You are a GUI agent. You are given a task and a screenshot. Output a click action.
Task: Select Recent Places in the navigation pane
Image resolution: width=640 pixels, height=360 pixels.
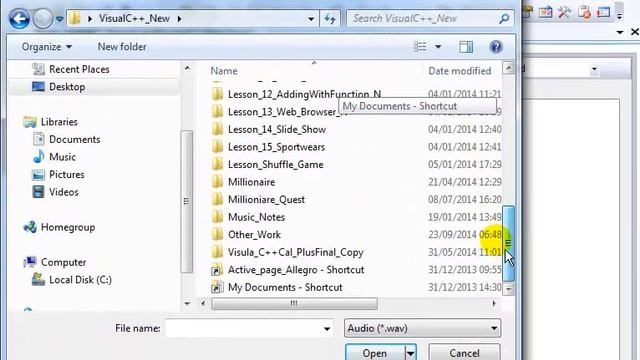79,69
